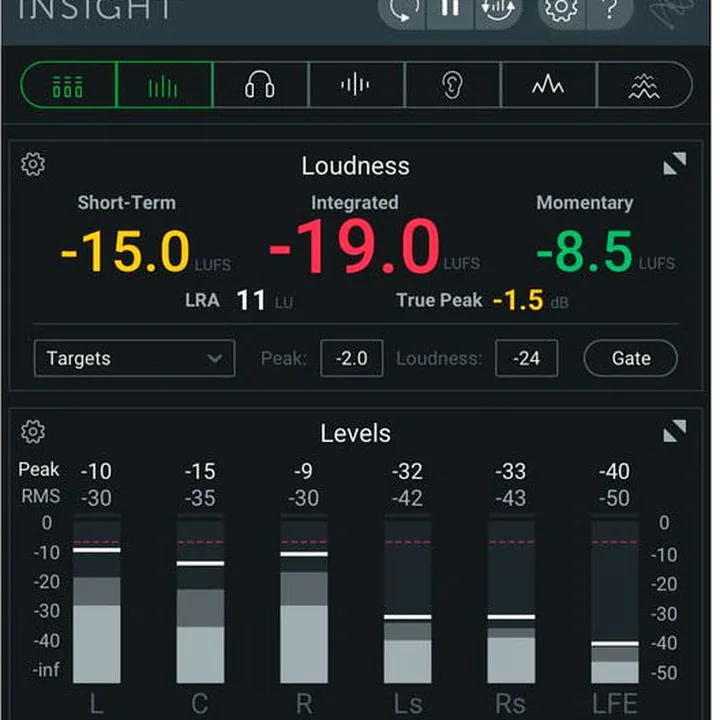Click the Rs channel level meter
720x720 pixels.
[511, 598]
